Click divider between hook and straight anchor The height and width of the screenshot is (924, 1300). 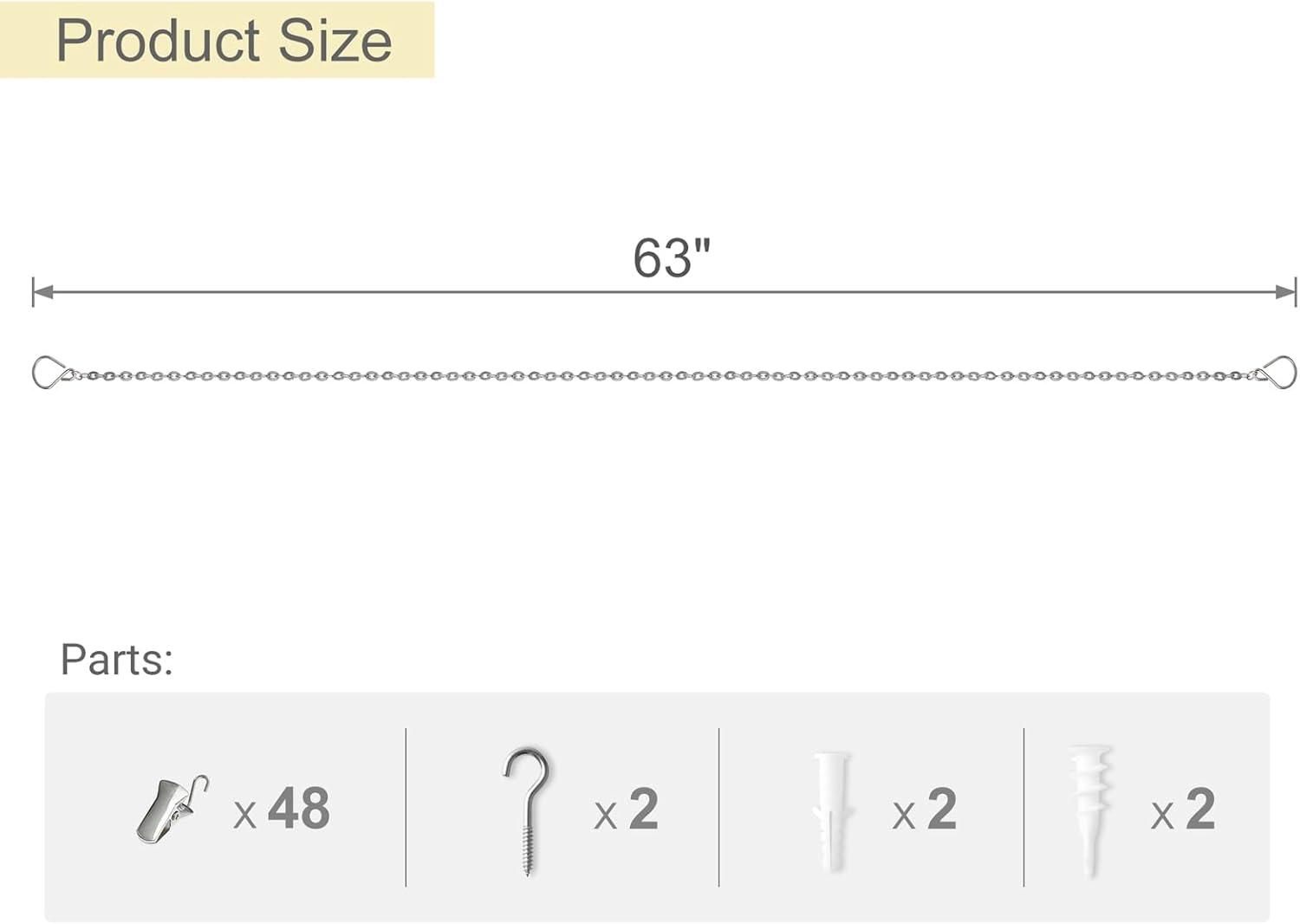coord(718,807)
